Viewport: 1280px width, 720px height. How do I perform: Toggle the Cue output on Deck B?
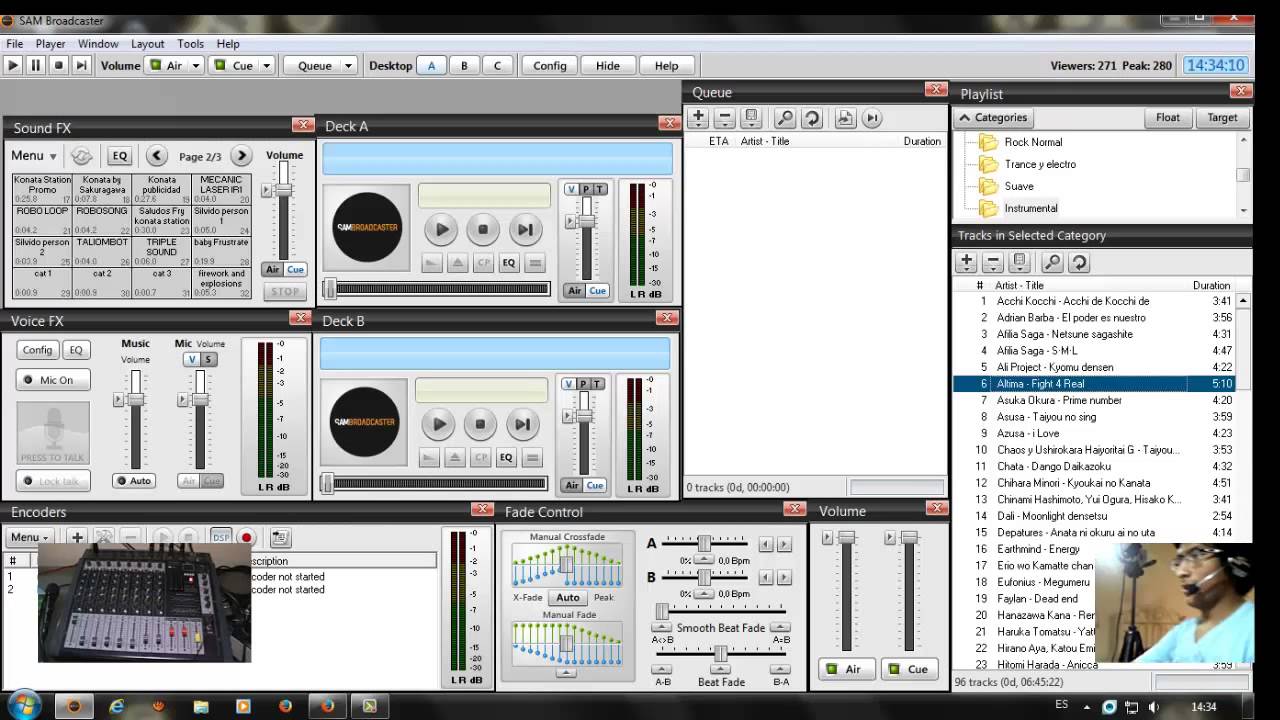[595, 485]
